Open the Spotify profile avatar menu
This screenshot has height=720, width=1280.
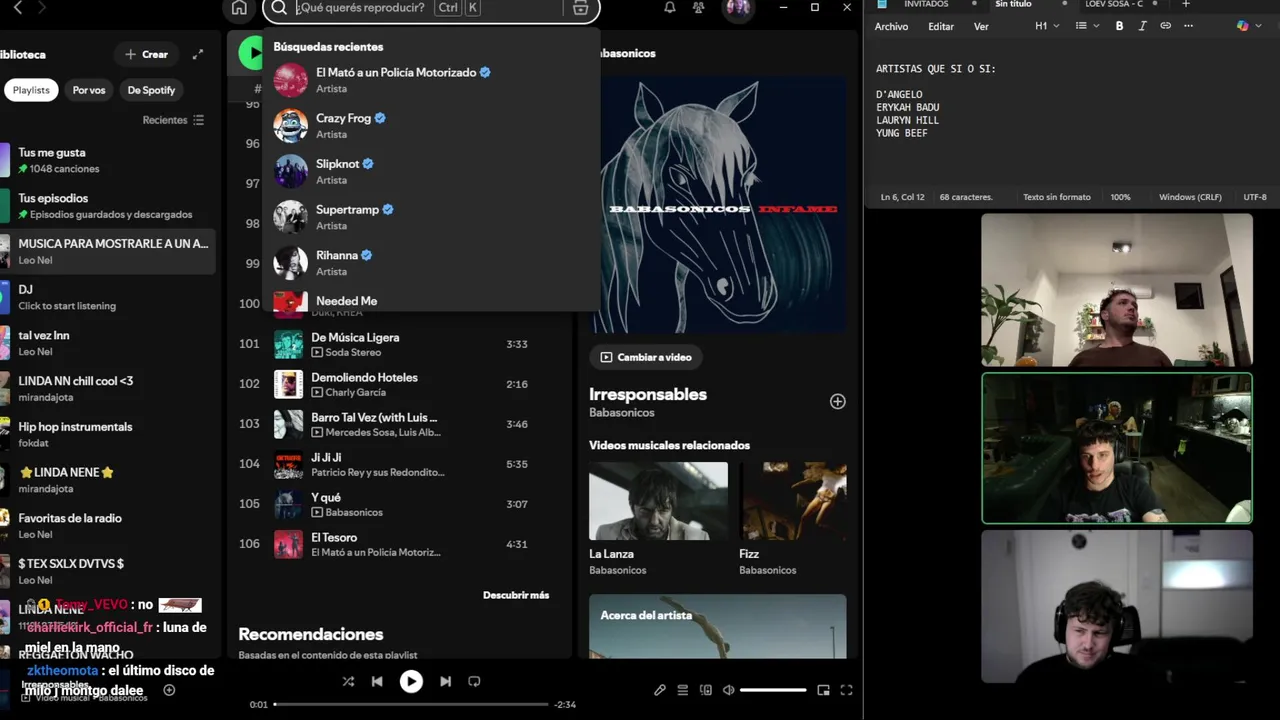point(738,7)
